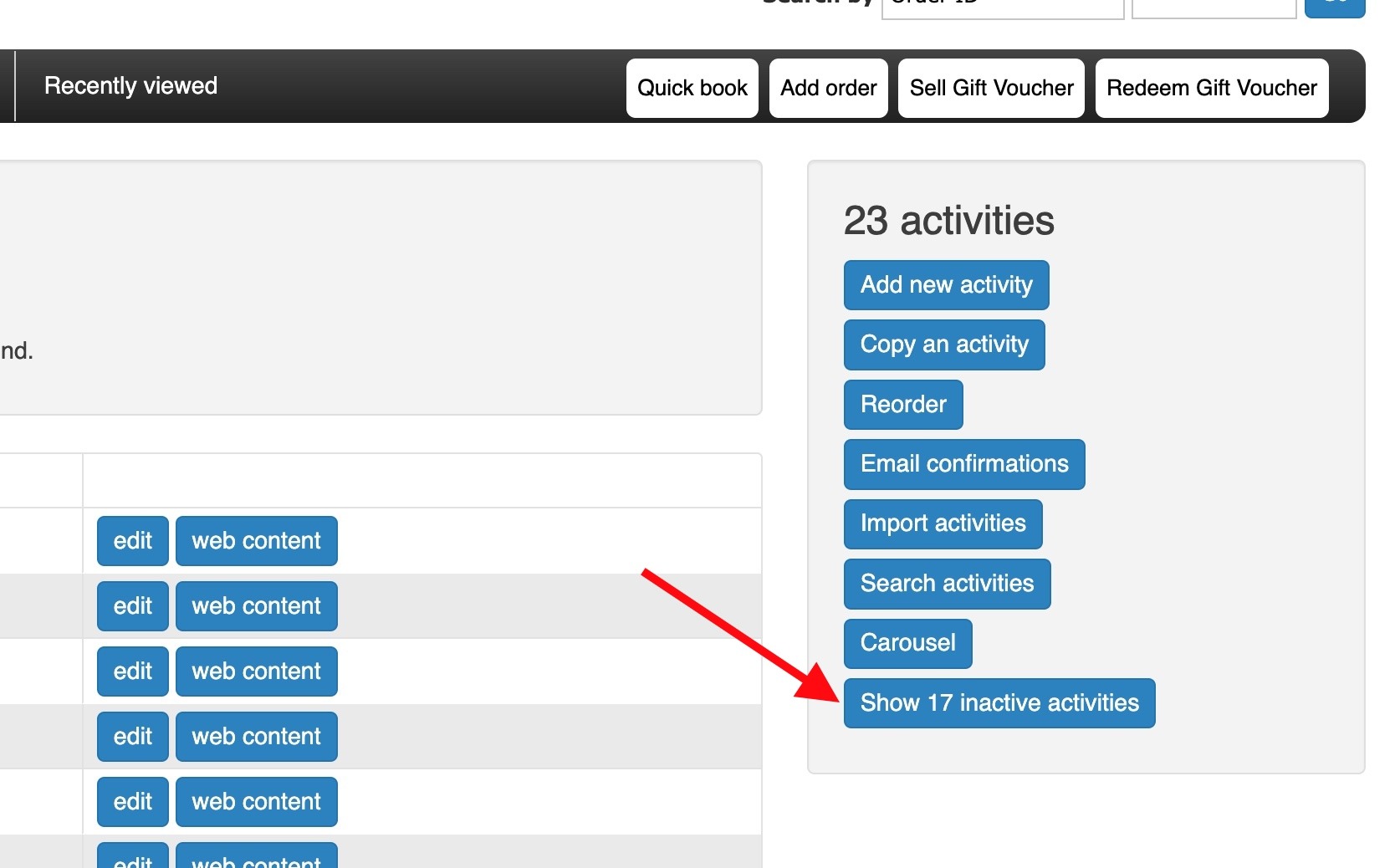
Task: Click web content in the third table row
Action: [x=257, y=671]
